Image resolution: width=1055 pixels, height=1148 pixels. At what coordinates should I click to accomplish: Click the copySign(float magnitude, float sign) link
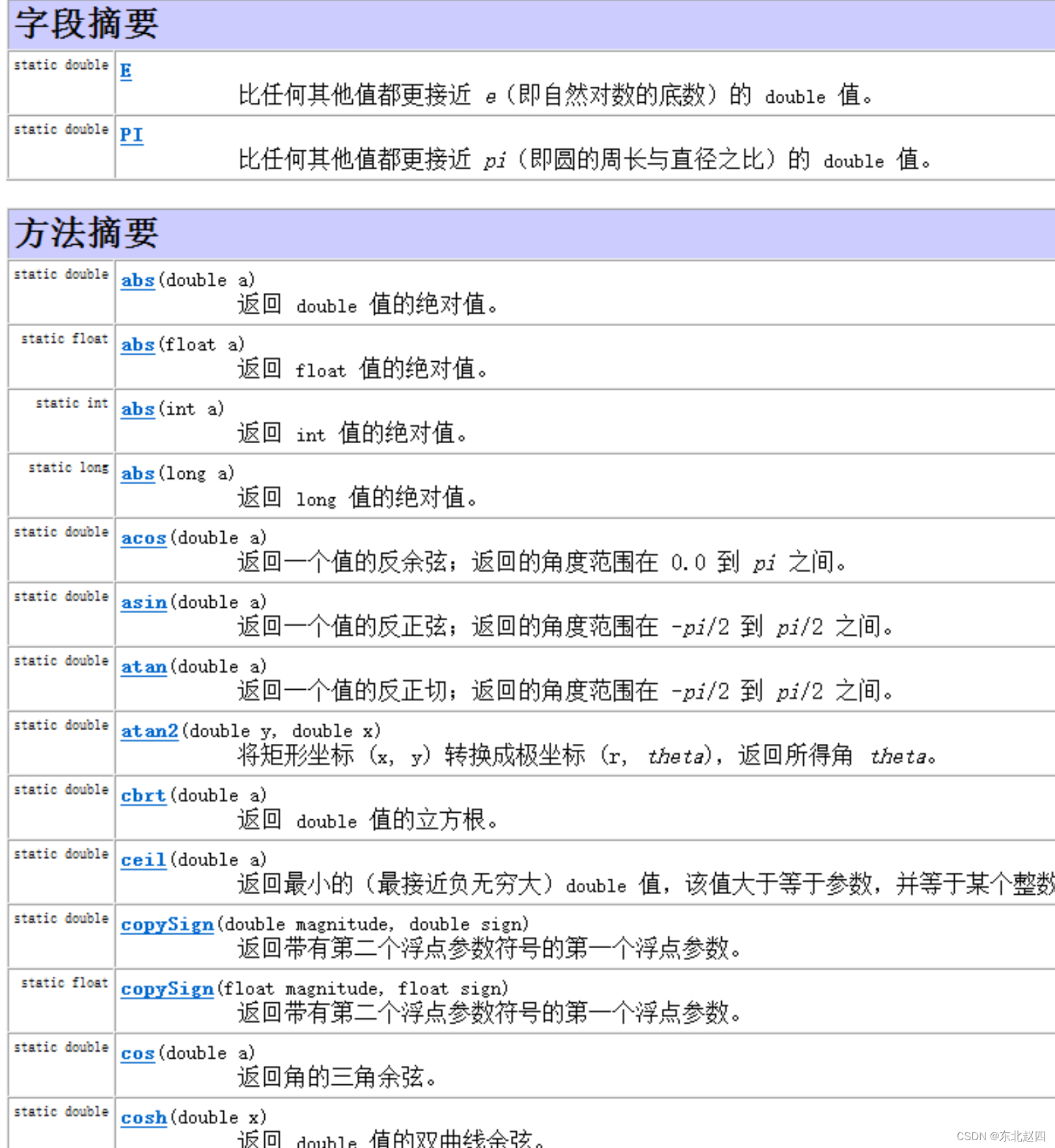[x=166, y=989]
